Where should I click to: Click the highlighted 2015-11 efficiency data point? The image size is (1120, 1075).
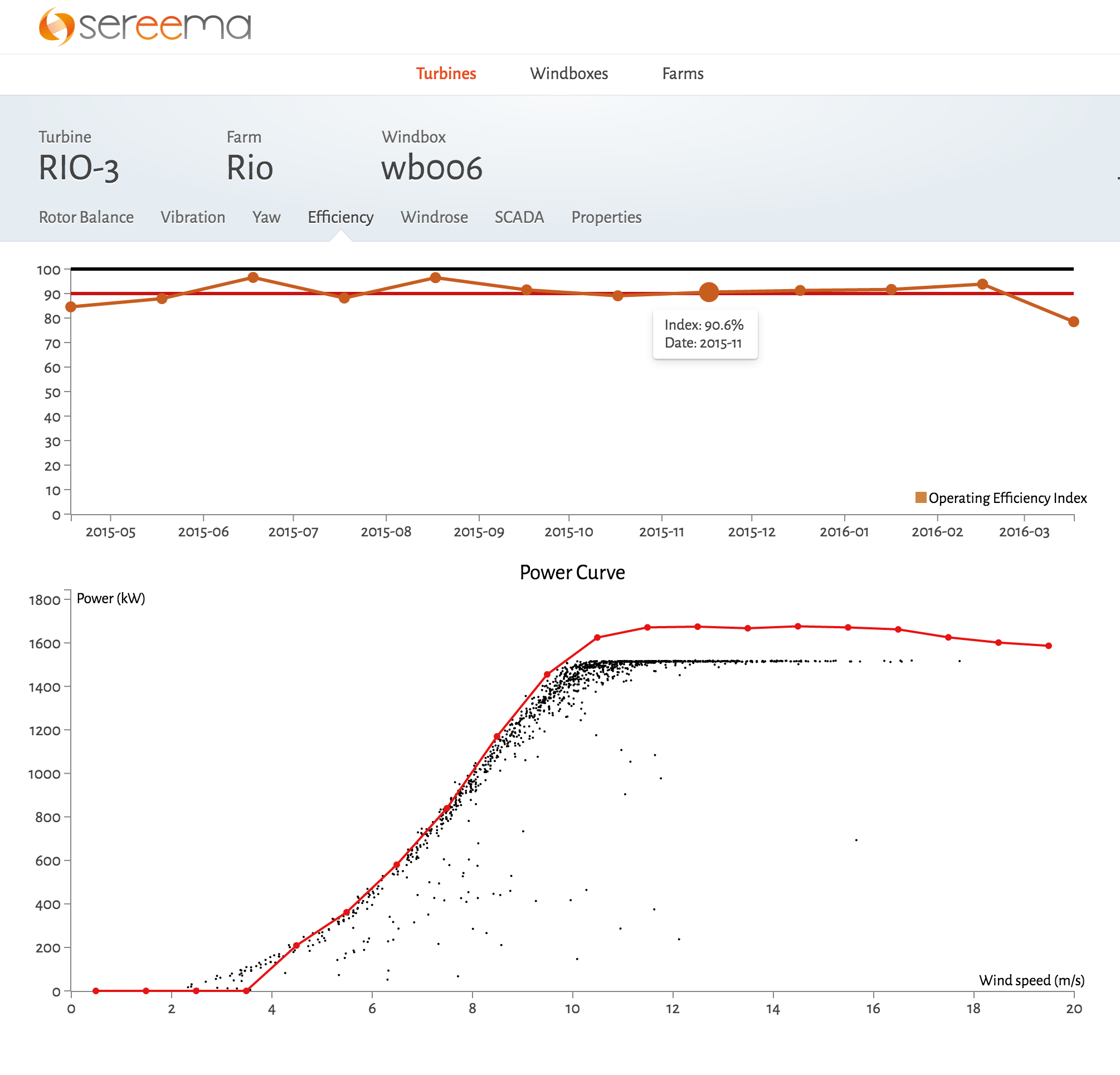pyautogui.click(x=709, y=292)
